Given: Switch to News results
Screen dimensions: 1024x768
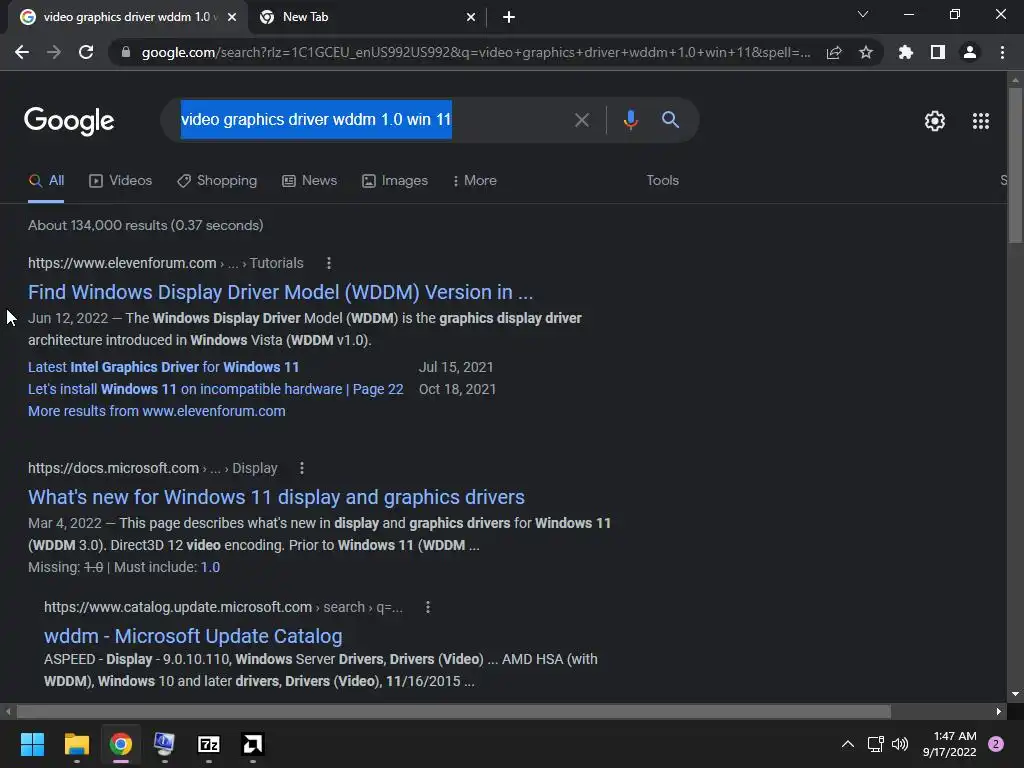Looking at the screenshot, I should pyautogui.click(x=310, y=181).
